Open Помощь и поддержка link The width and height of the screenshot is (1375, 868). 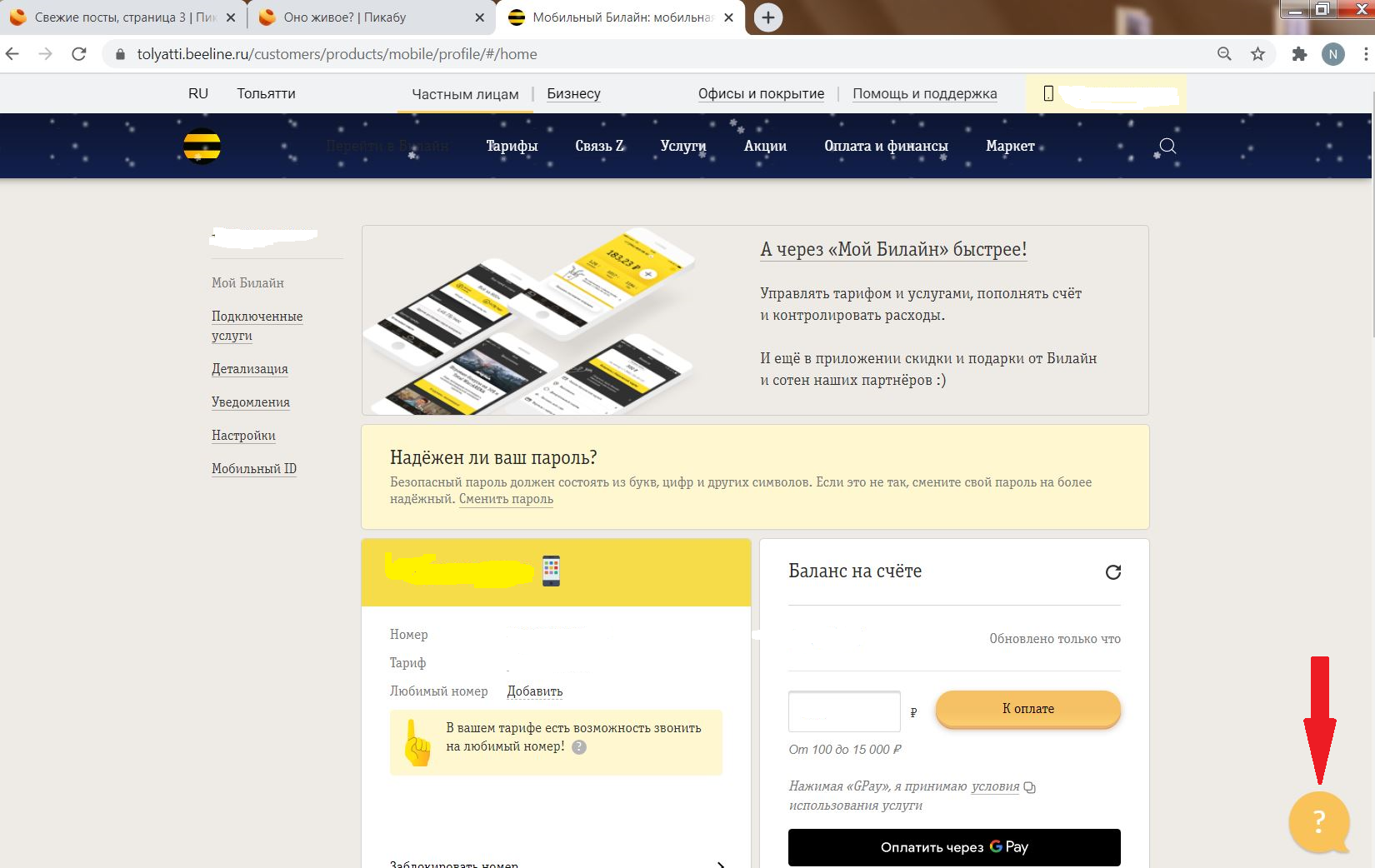(x=924, y=94)
